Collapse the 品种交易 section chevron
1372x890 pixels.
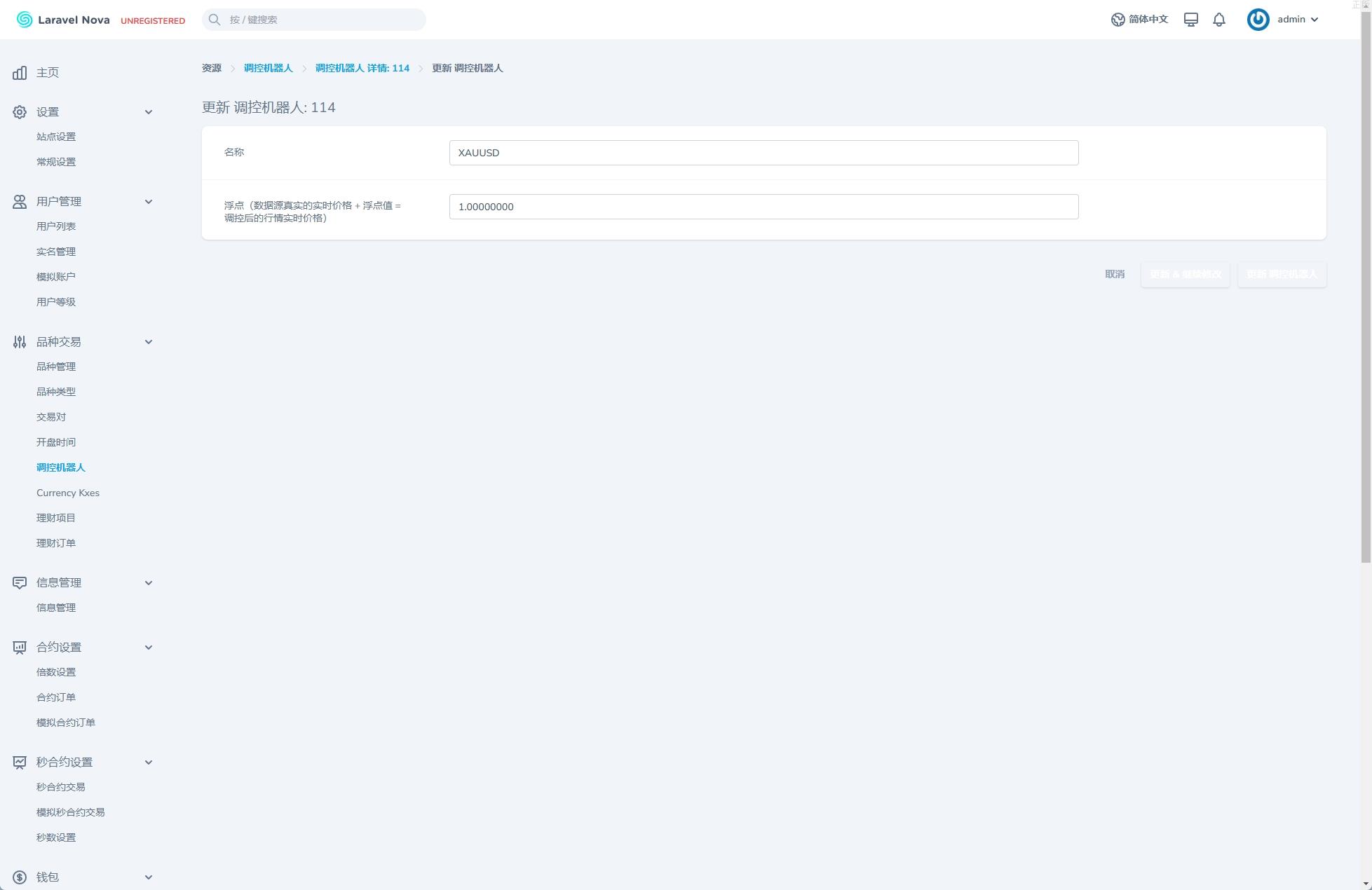click(149, 342)
